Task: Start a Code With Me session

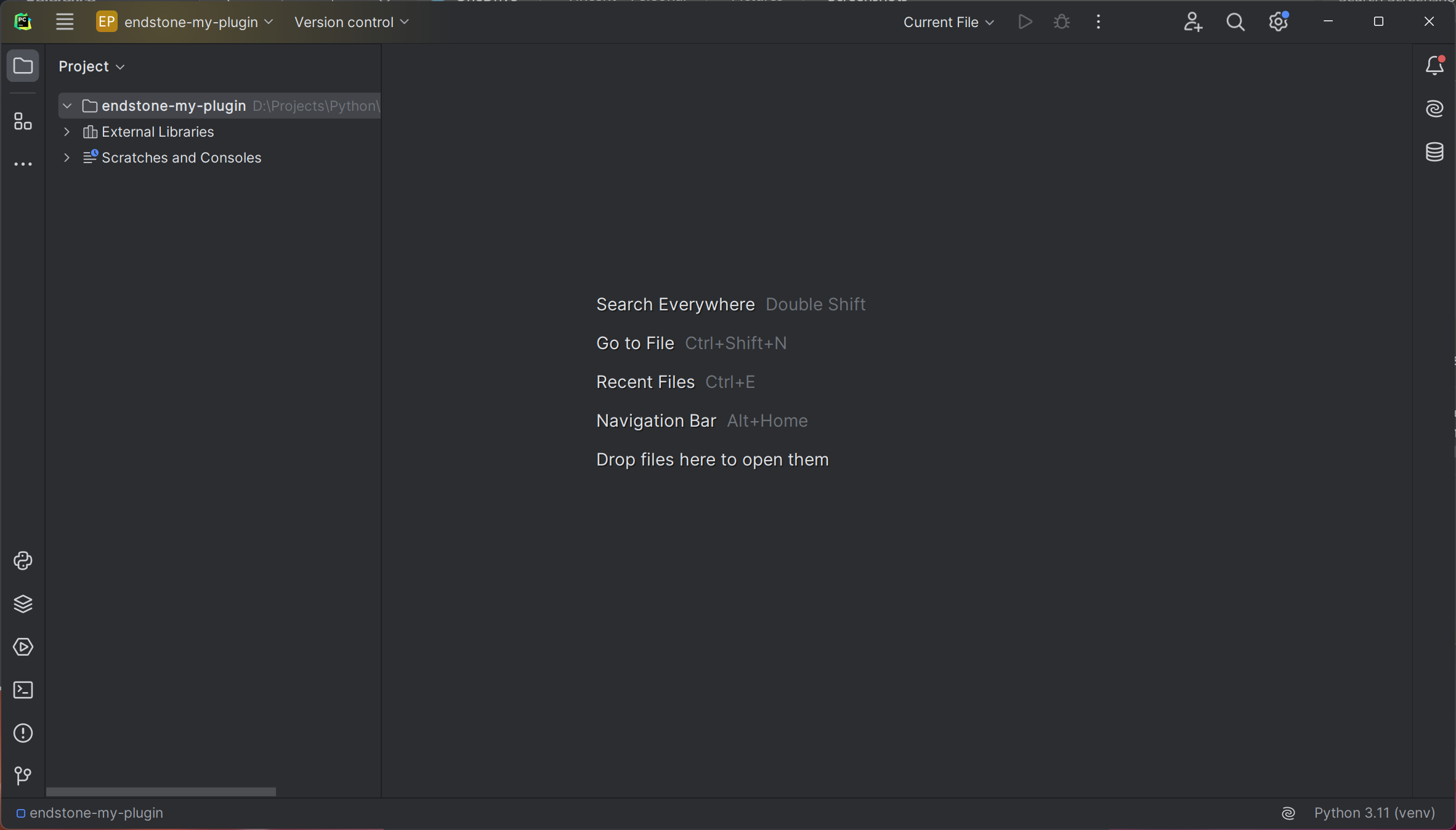Action: pyautogui.click(x=1193, y=22)
